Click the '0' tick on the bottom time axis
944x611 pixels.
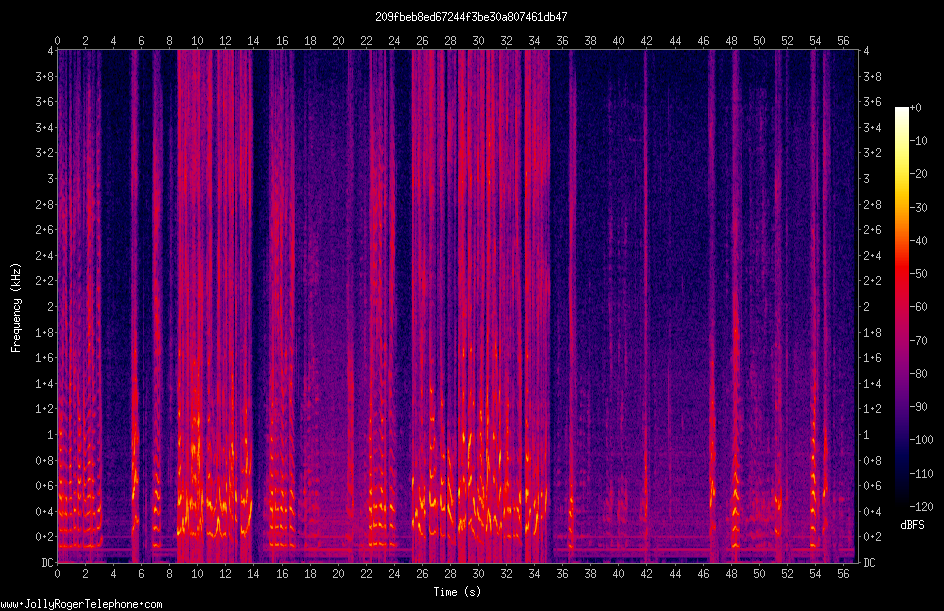coord(57,574)
